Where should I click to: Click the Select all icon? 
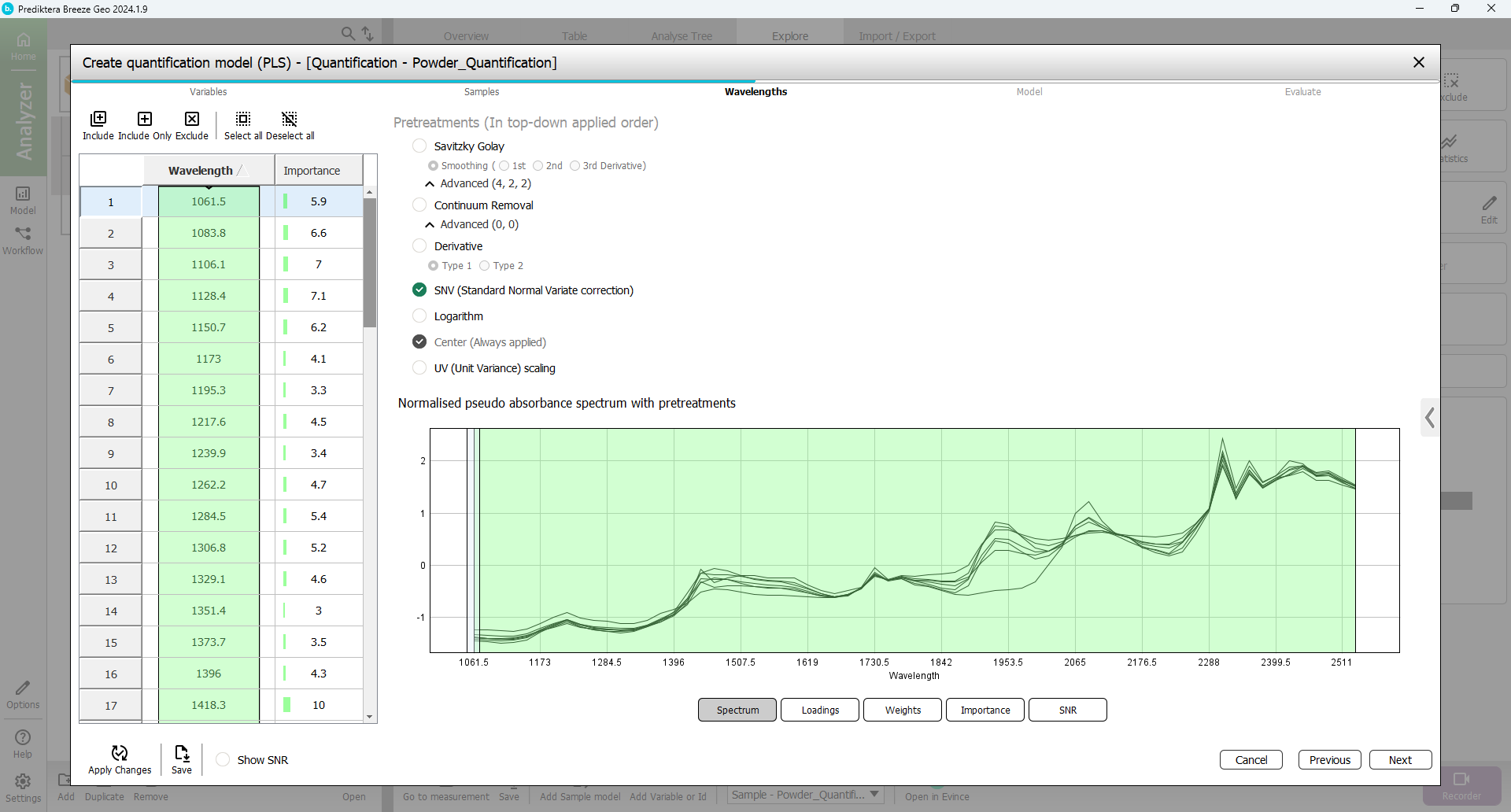pos(243,120)
